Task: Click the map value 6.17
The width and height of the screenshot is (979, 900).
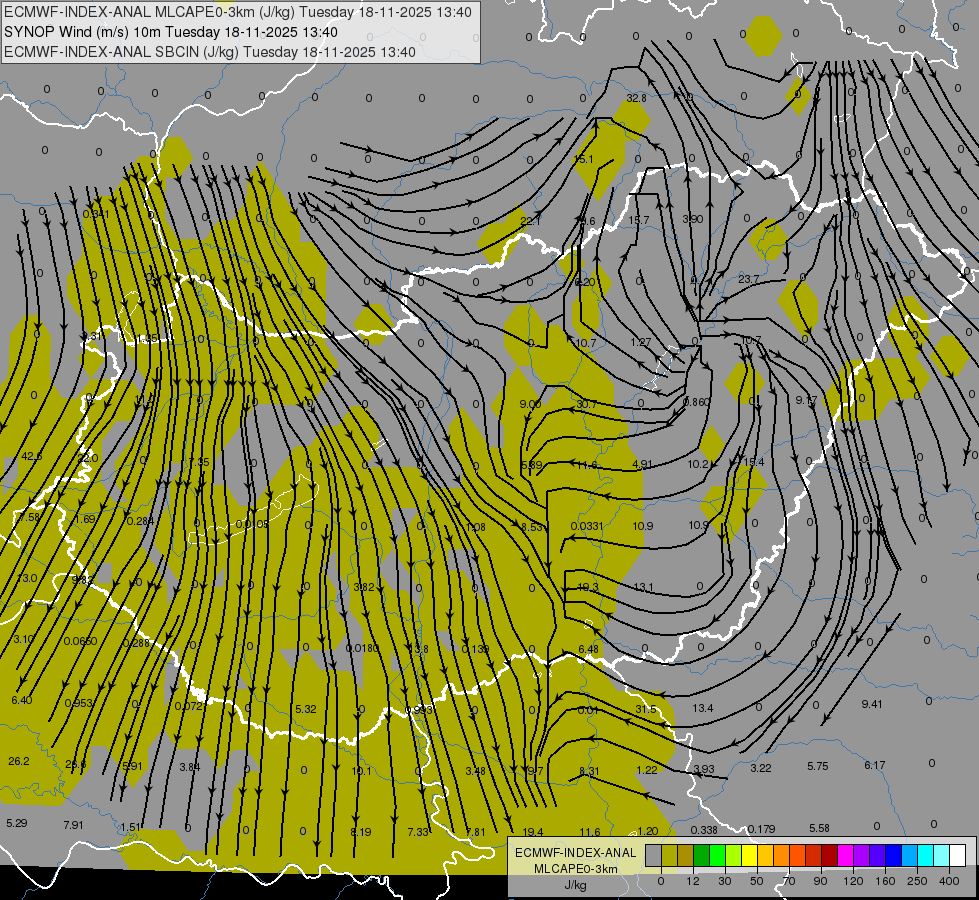Action: coord(874,764)
